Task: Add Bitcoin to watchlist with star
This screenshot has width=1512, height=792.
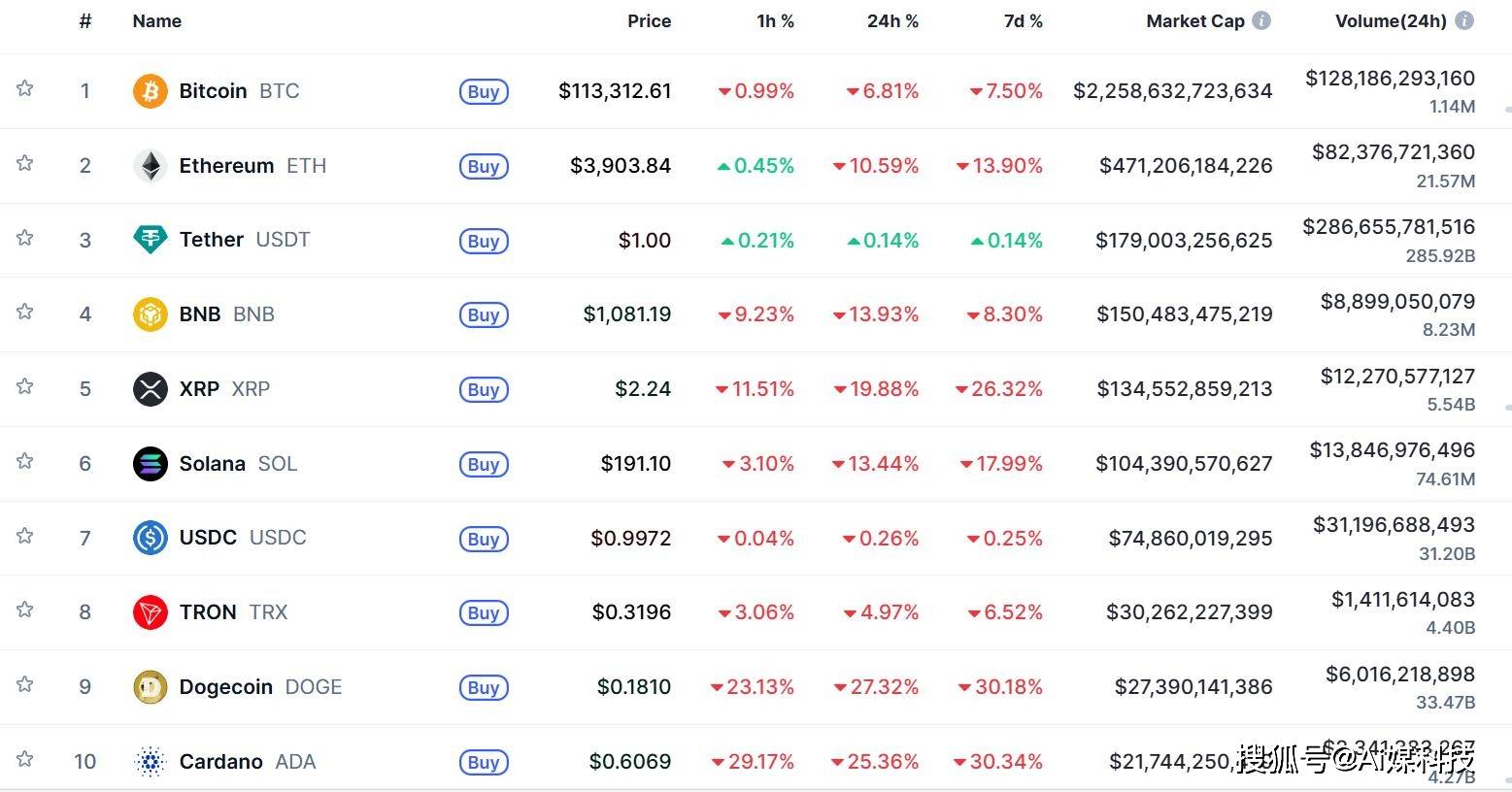Action: [25, 88]
